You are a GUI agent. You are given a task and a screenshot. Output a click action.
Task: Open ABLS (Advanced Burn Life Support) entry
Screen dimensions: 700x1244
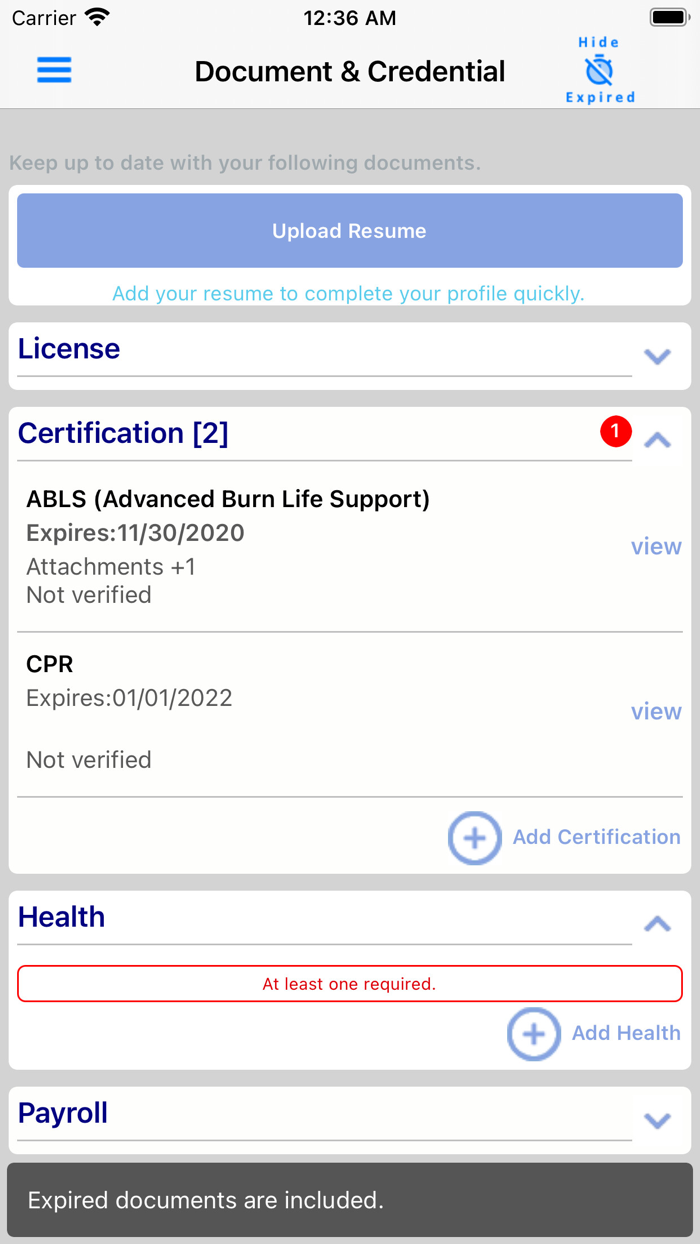(228, 499)
